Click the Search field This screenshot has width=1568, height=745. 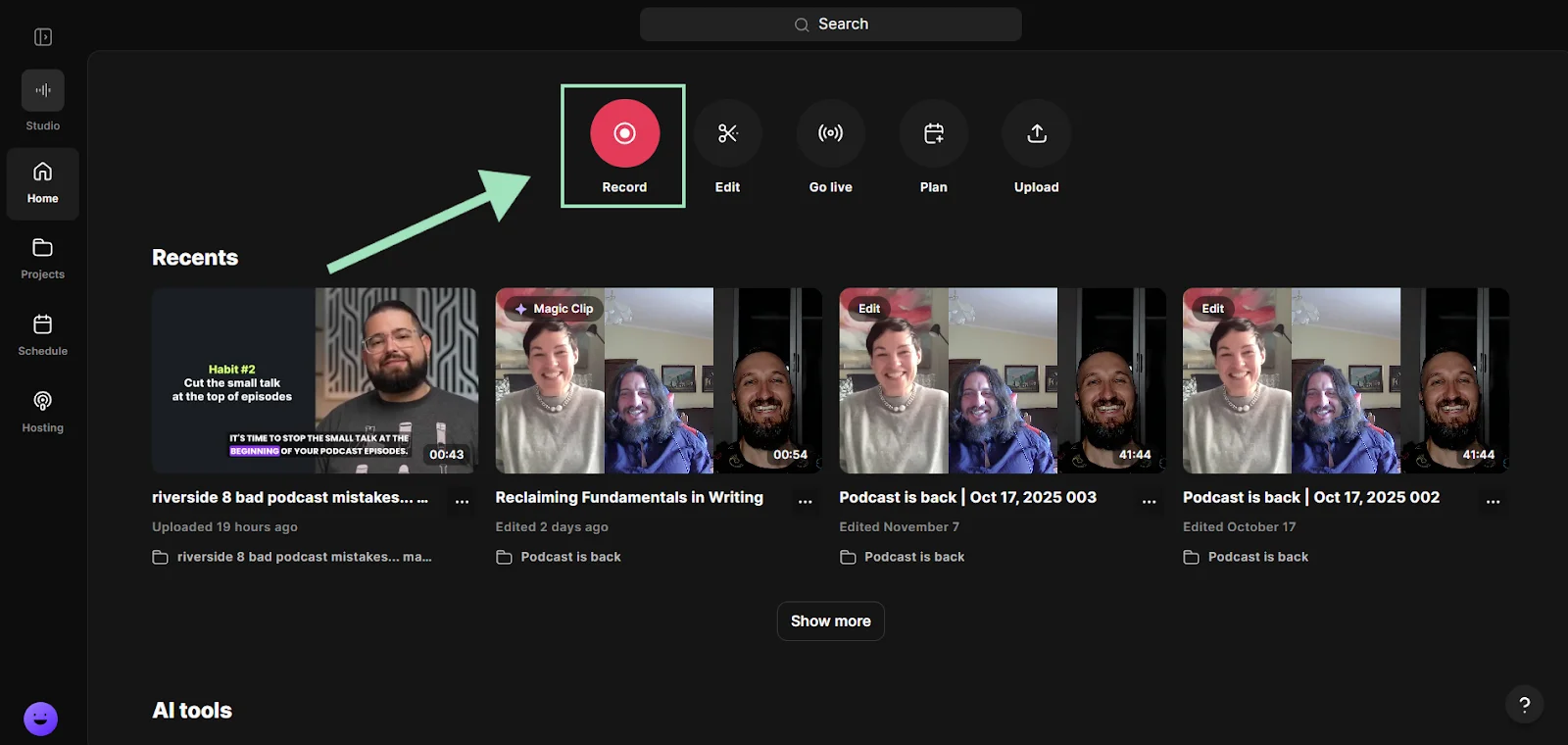click(x=831, y=25)
